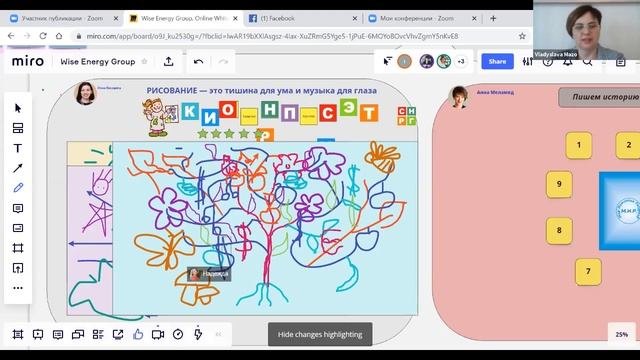Select the blue letter К tile
640x360 pixels.
click(x=190, y=111)
